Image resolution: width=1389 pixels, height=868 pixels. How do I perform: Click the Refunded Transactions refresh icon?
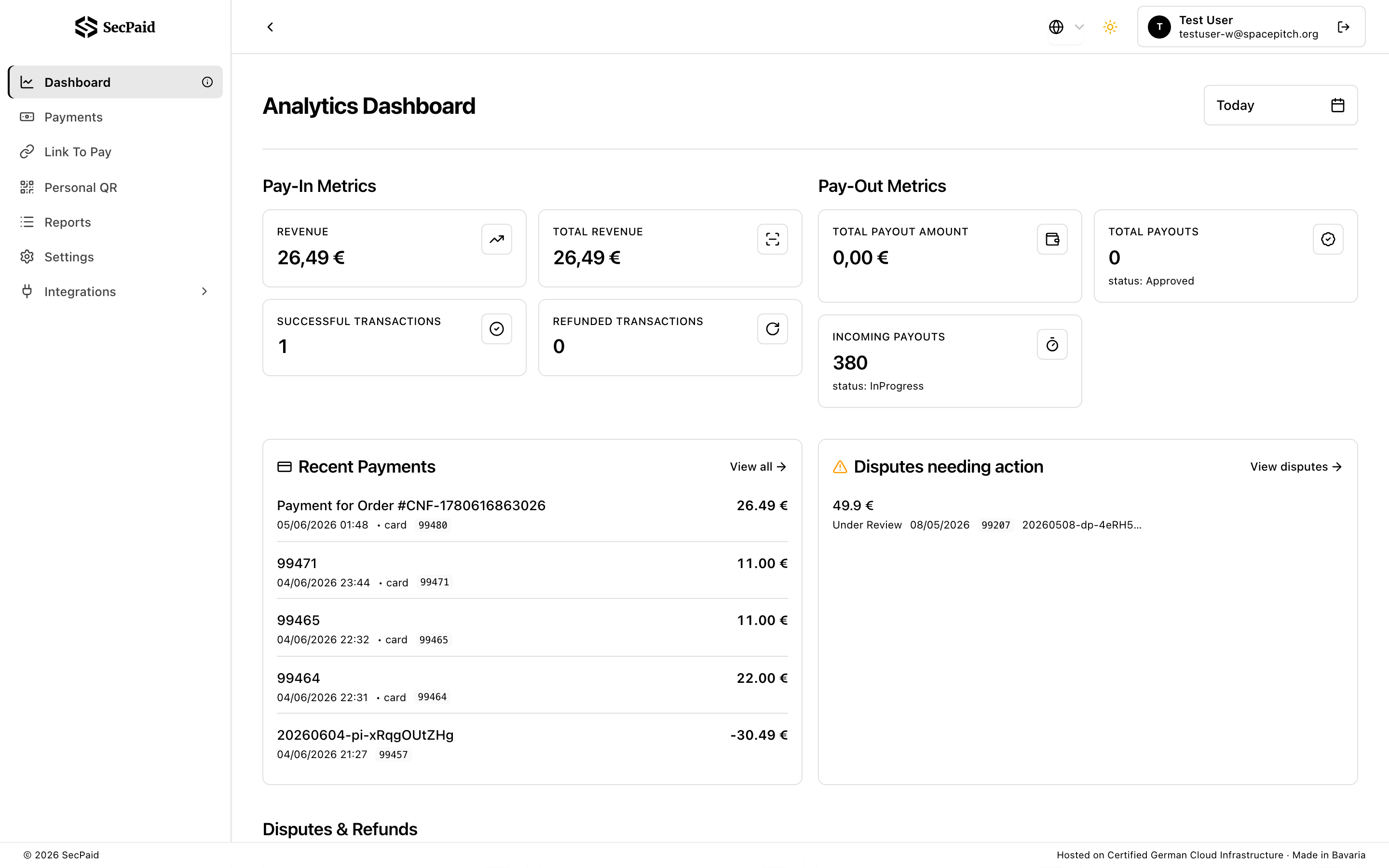(773, 329)
